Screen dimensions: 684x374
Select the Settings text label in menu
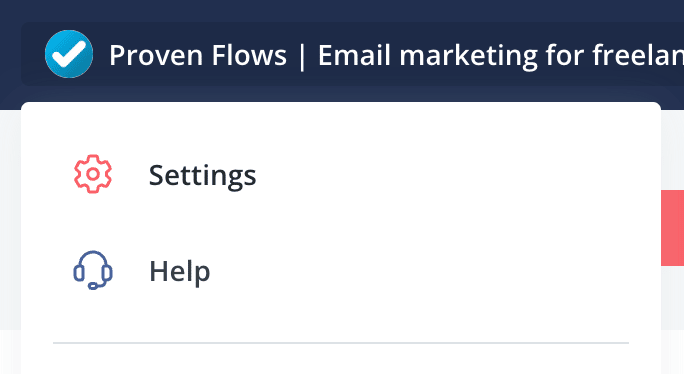(202, 175)
